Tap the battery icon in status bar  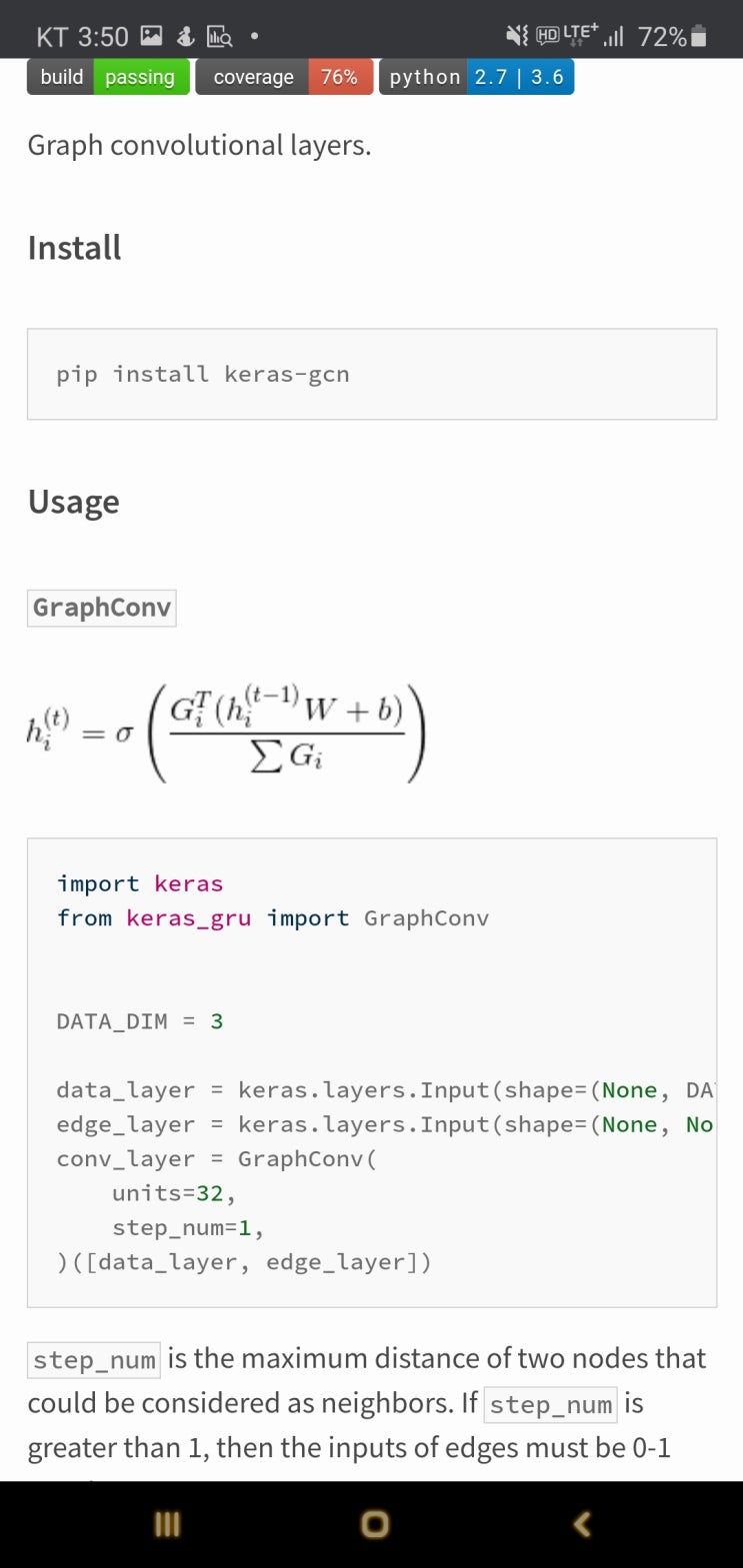pos(699,37)
